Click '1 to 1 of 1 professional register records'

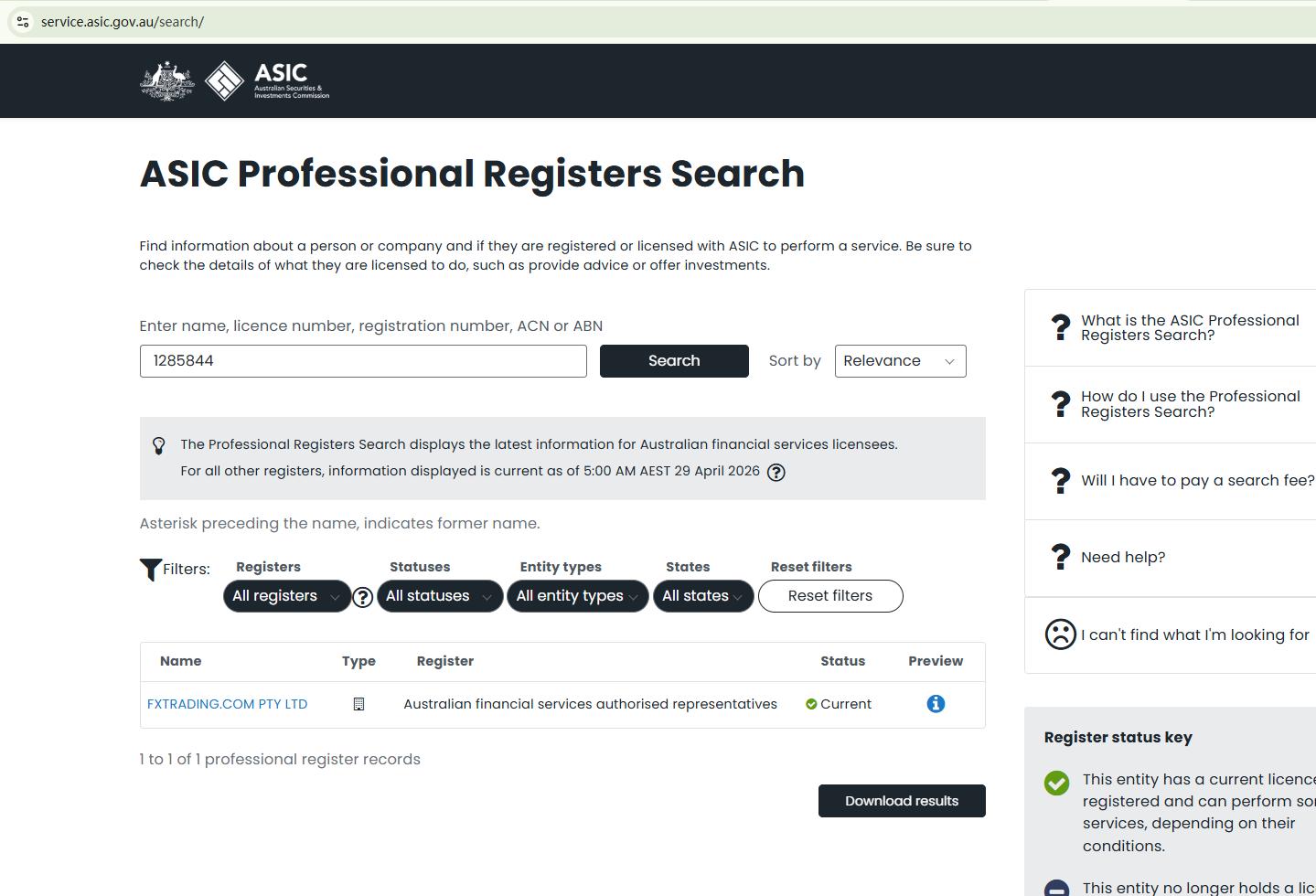[280, 760]
